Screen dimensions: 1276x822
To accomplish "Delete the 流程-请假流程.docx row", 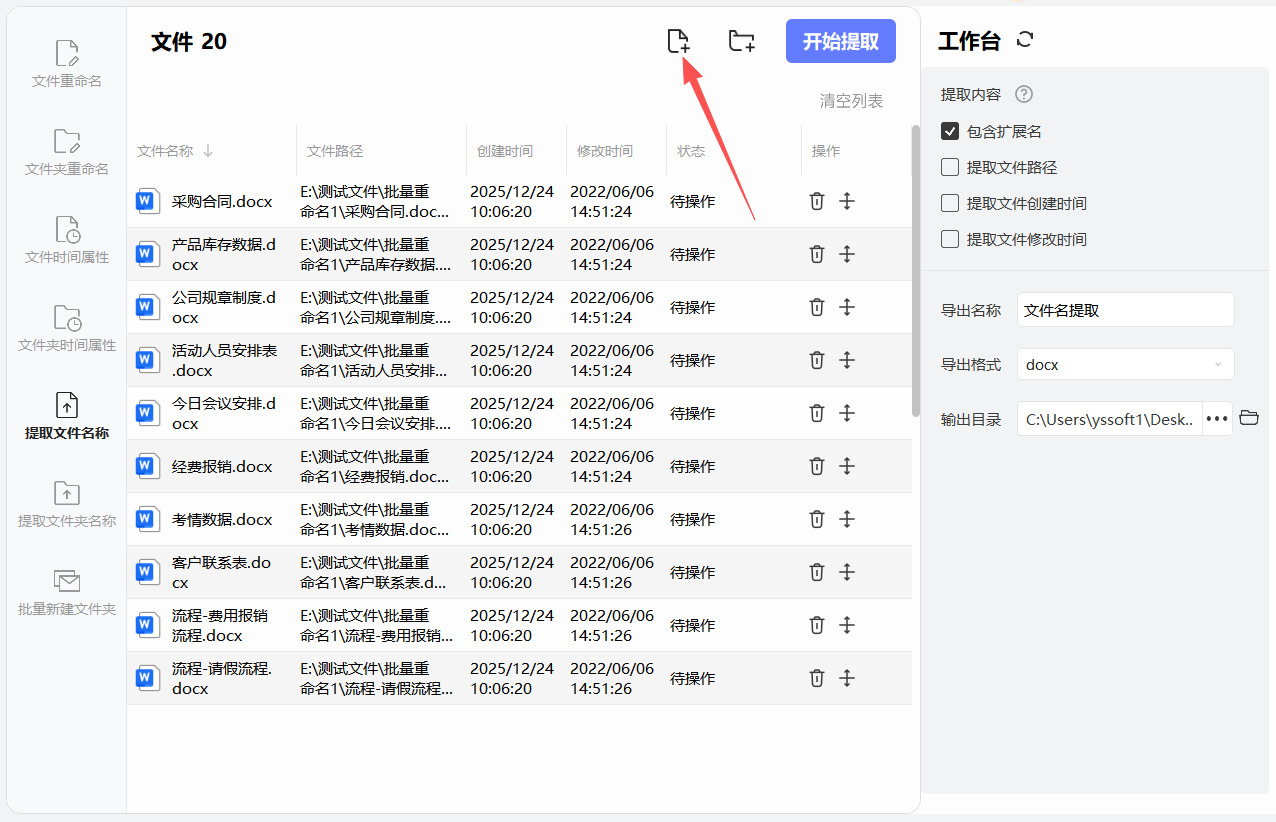I will 816,678.
